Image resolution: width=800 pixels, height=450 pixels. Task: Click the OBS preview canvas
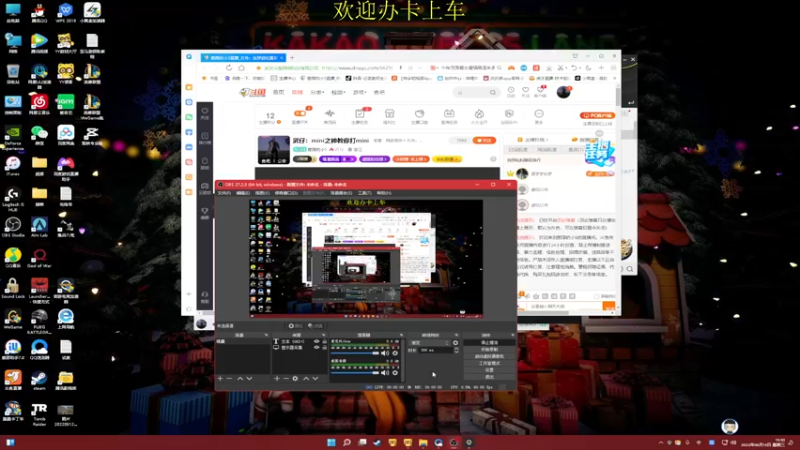coord(366,258)
